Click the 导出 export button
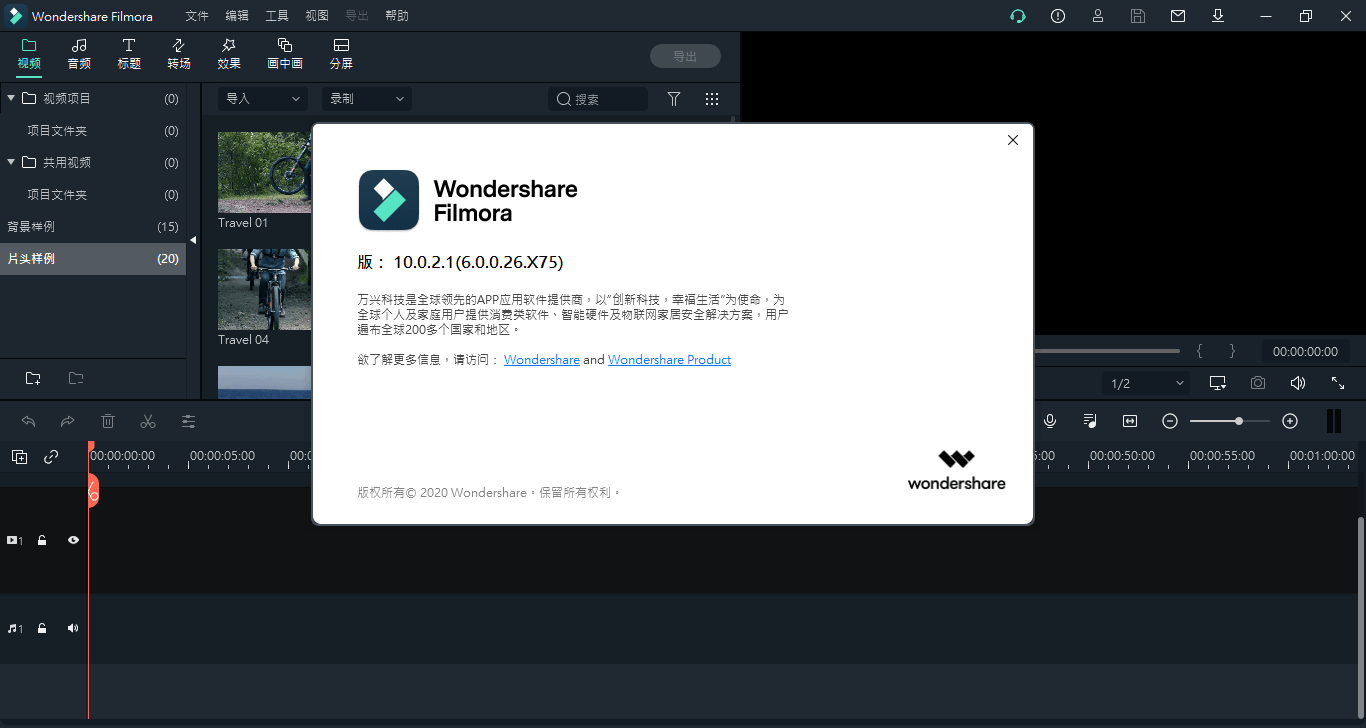1366x728 pixels. 685,56
